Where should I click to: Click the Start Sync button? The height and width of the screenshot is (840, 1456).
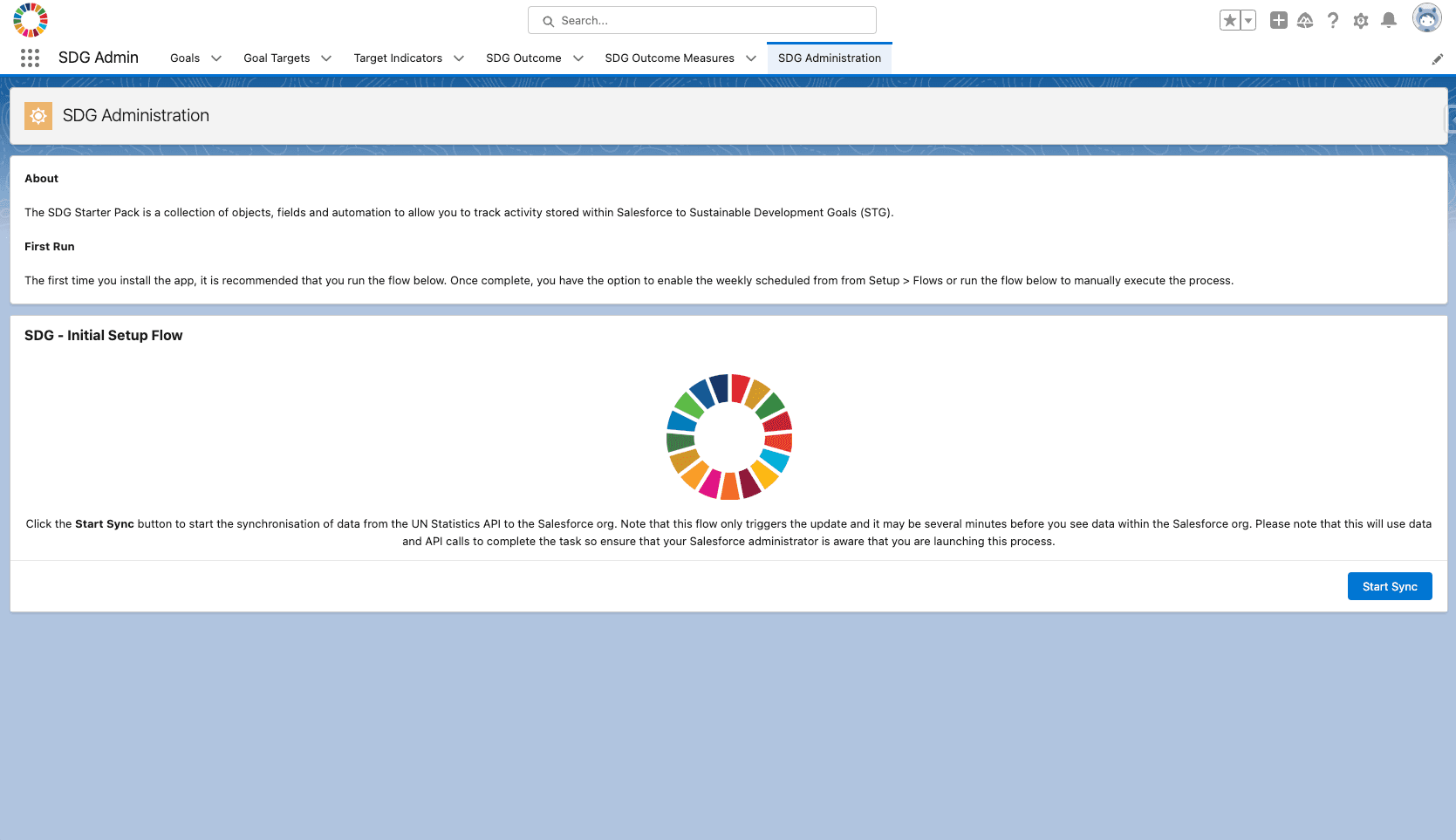coord(1390,586)
